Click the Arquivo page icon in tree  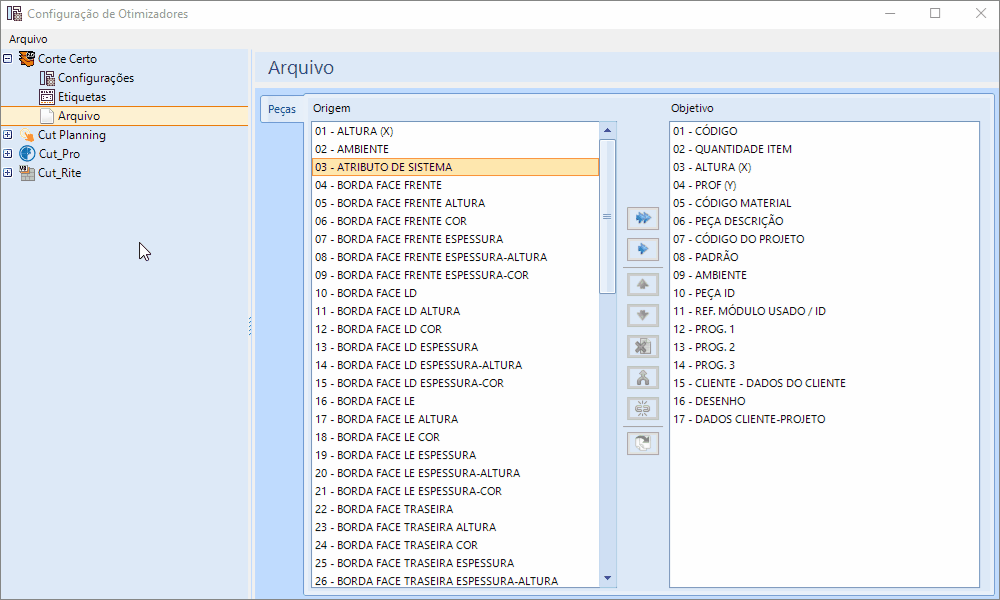47,116
